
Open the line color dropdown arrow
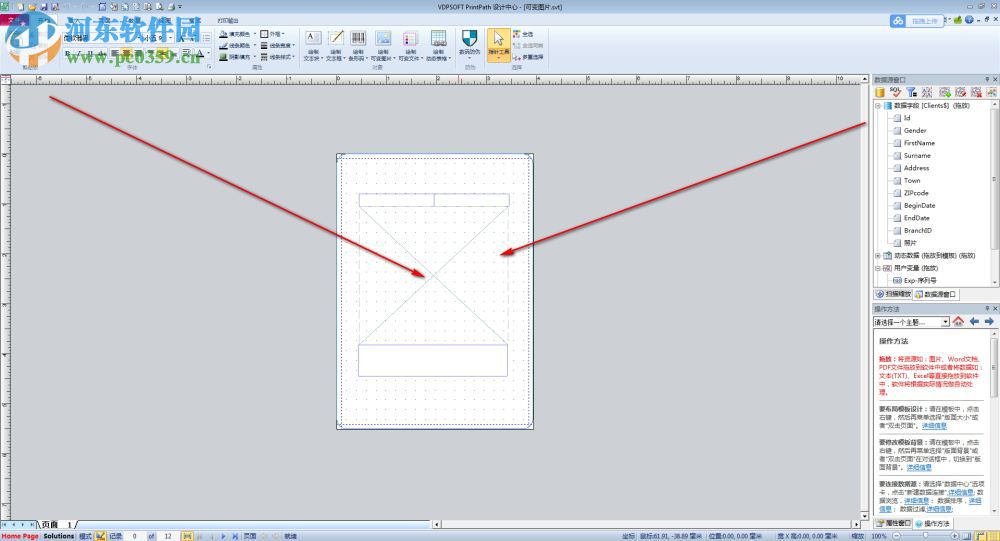pyautogui.click(x=254, y=45)
